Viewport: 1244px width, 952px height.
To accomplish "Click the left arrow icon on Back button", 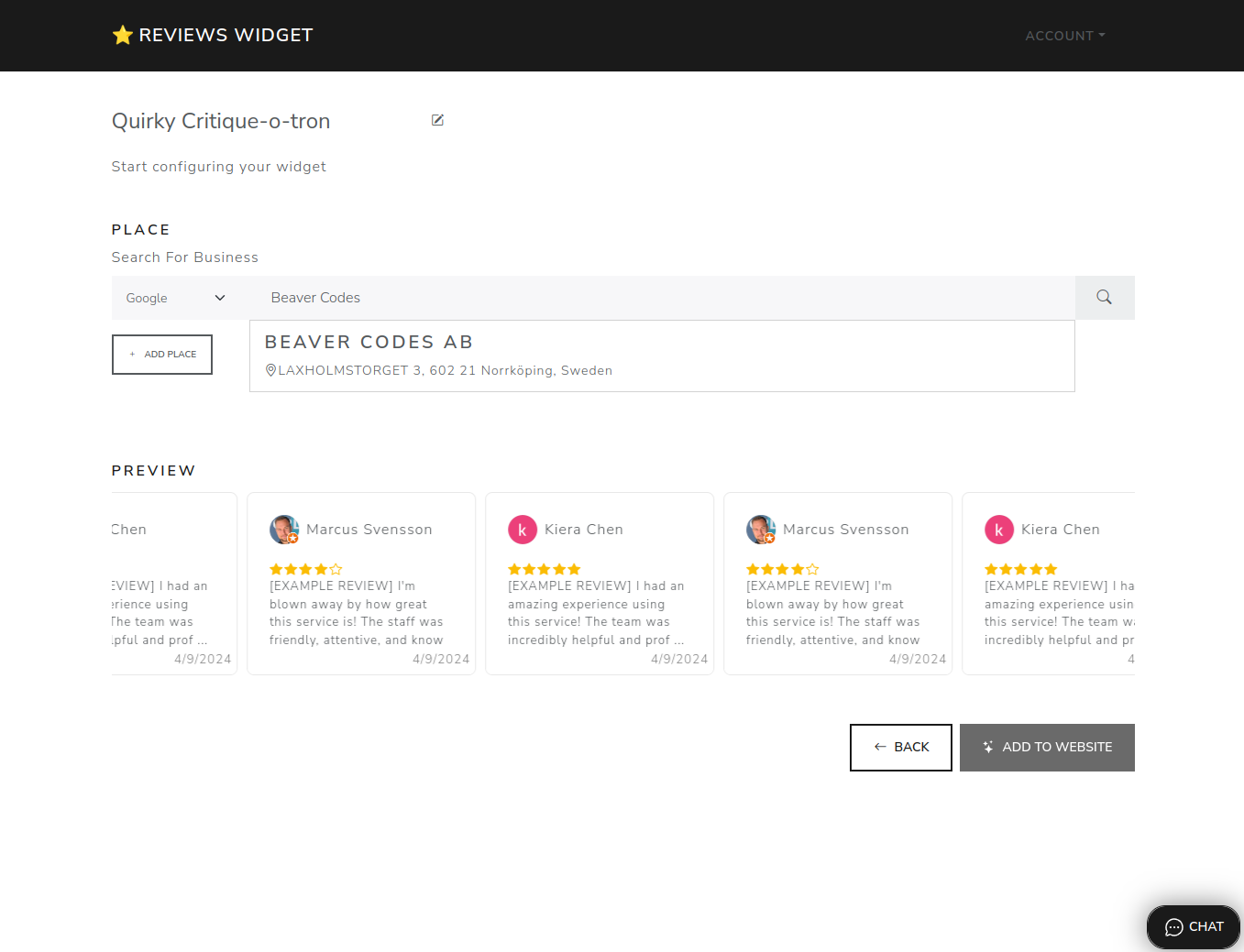I will (x=879, y=747).
